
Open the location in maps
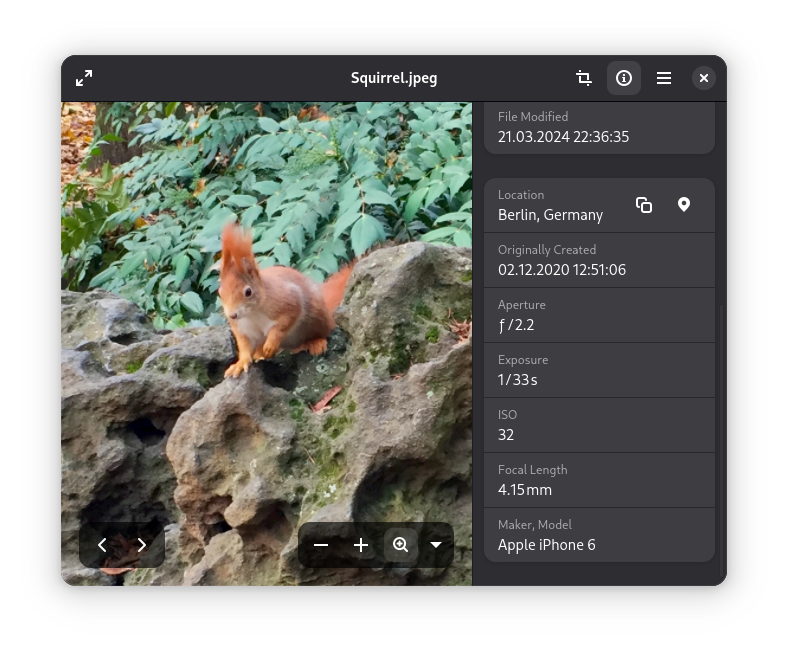(684, 205)
